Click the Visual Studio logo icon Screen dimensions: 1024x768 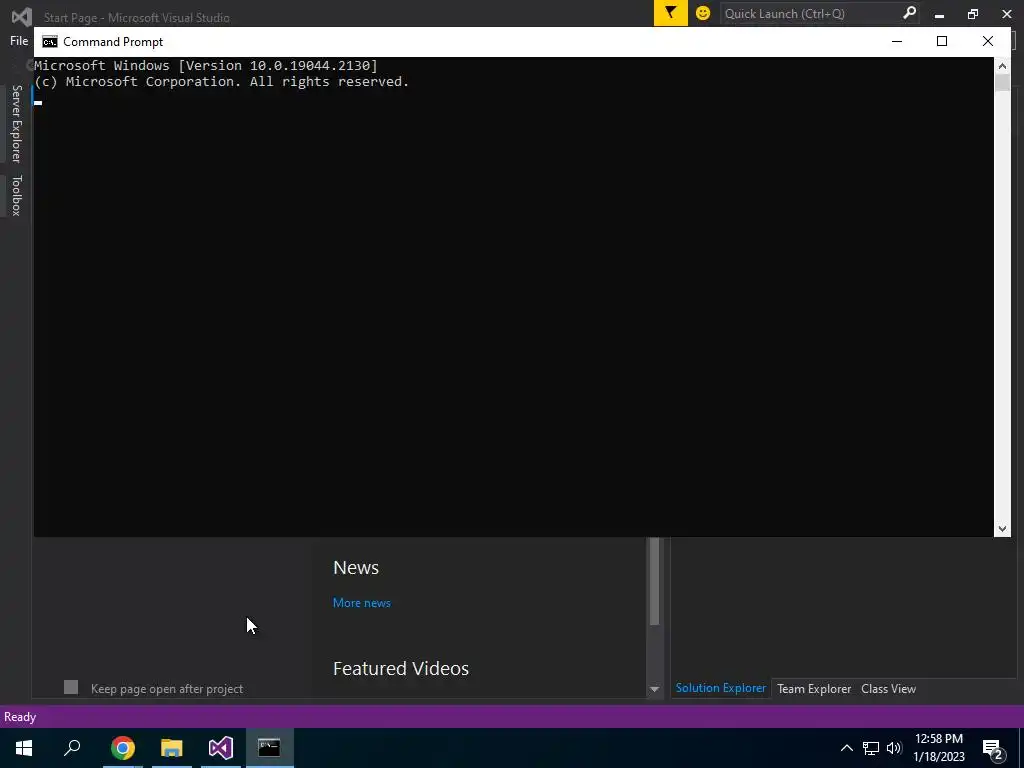point(22,16)
